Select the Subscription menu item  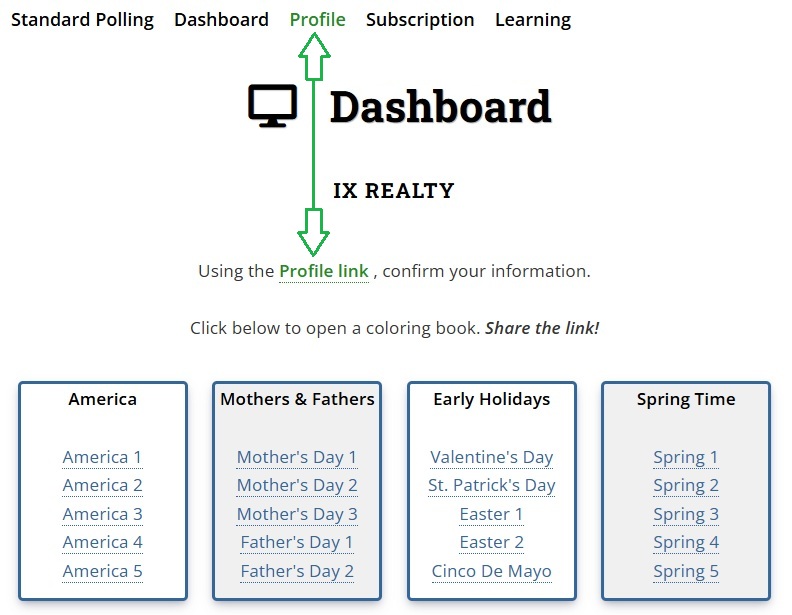pyautogui.click(x=420, y=20)
